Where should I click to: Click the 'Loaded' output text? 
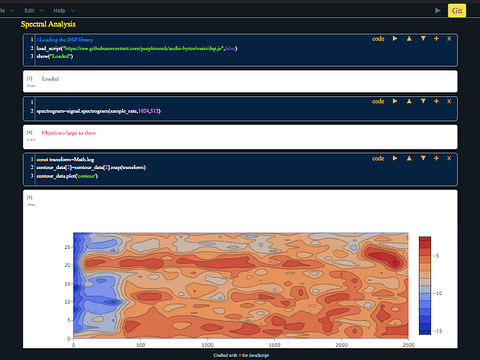(x=50, y=79)
